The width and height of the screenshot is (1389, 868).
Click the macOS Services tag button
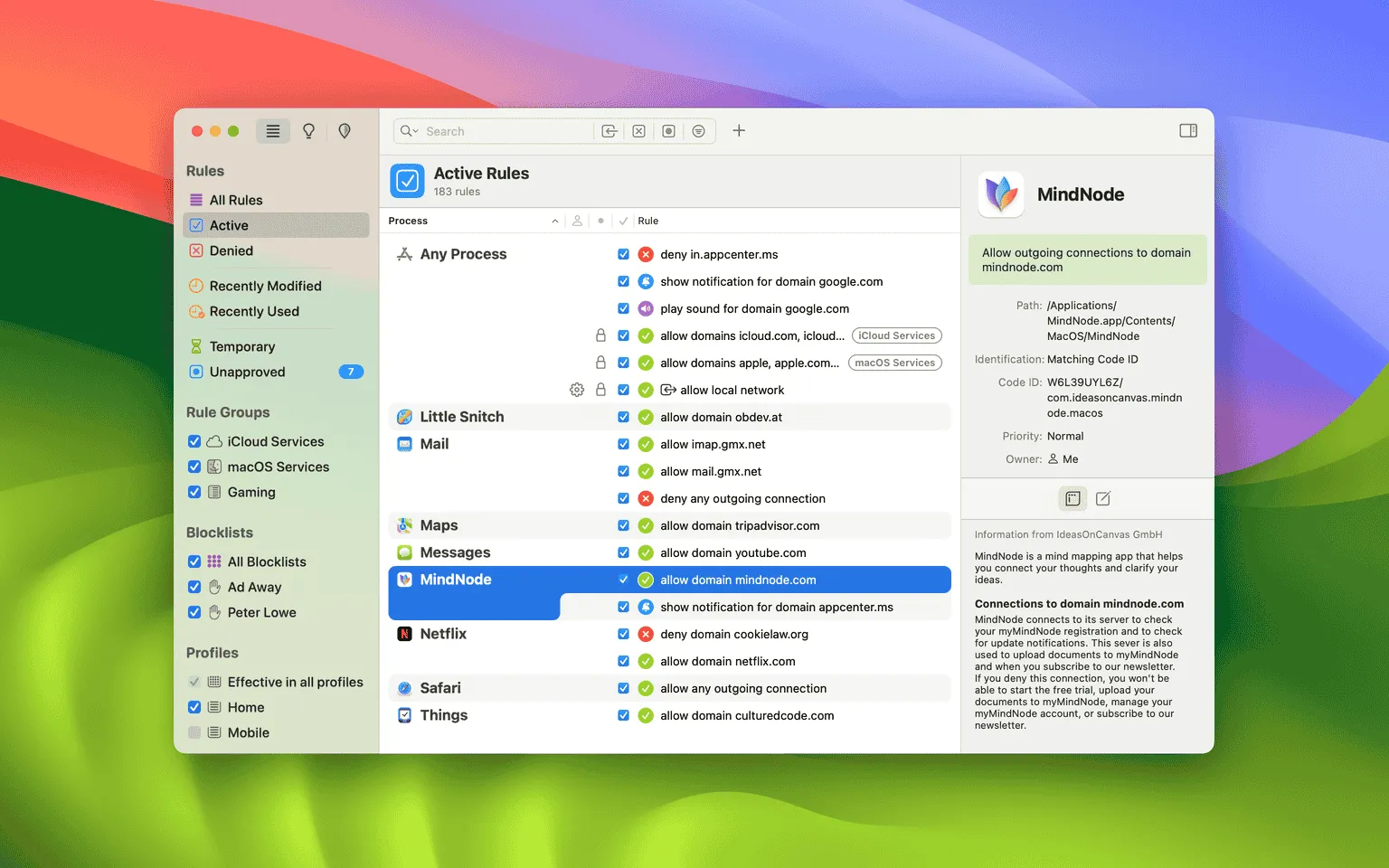coord(894,363)
